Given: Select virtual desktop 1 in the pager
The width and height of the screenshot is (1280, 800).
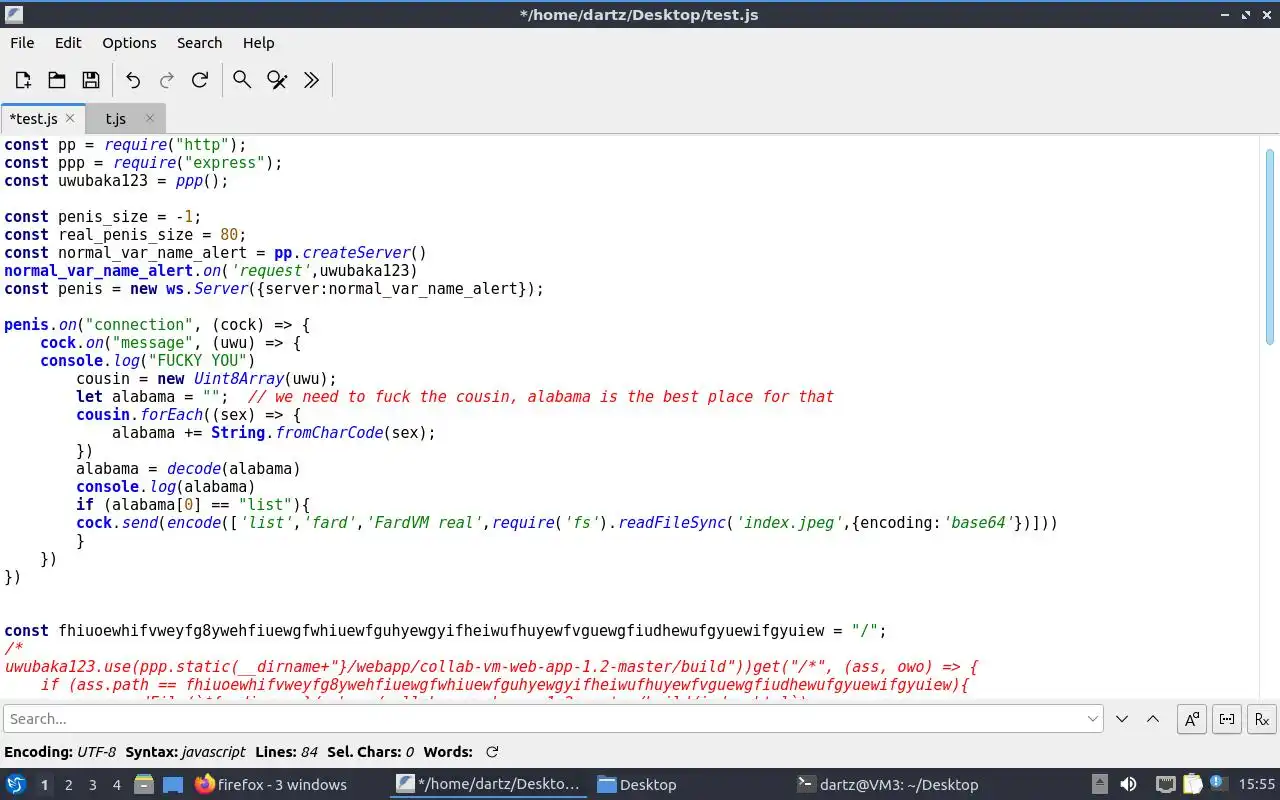Looking at the screenshot, I should (x=44, y=785).
